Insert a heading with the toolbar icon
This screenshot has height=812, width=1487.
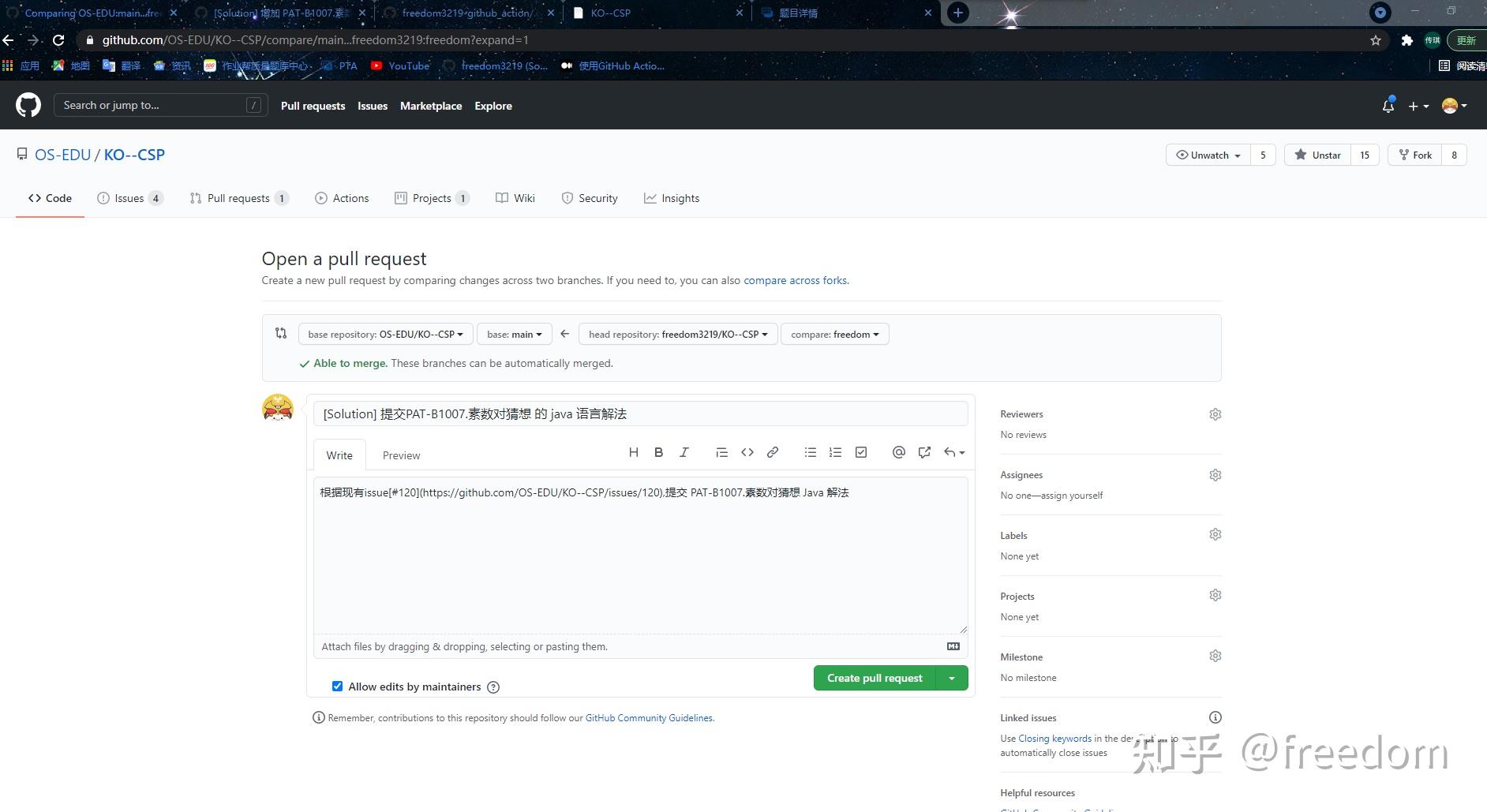coord(633,452)
